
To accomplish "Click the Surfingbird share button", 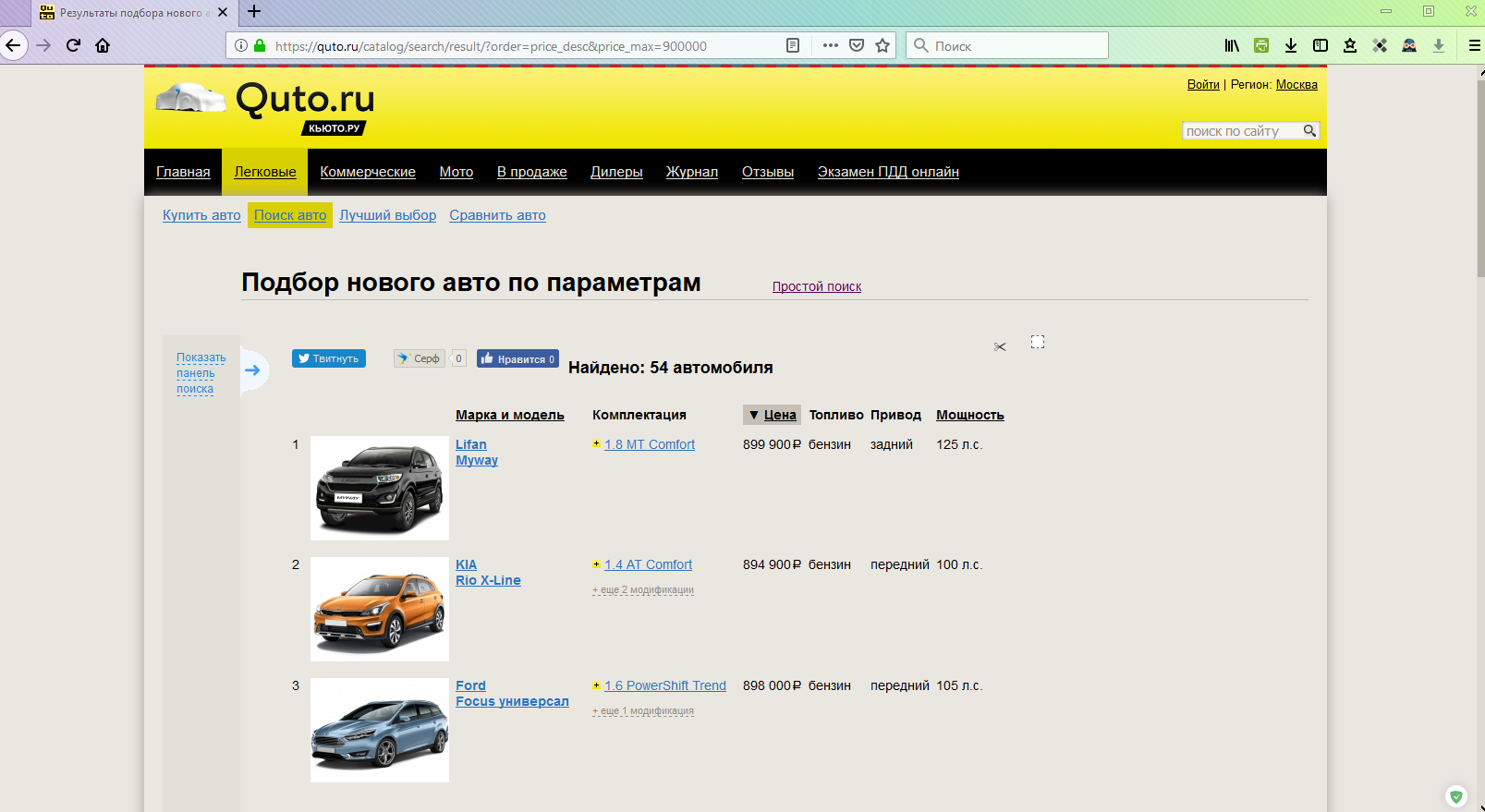I will 420,358.
